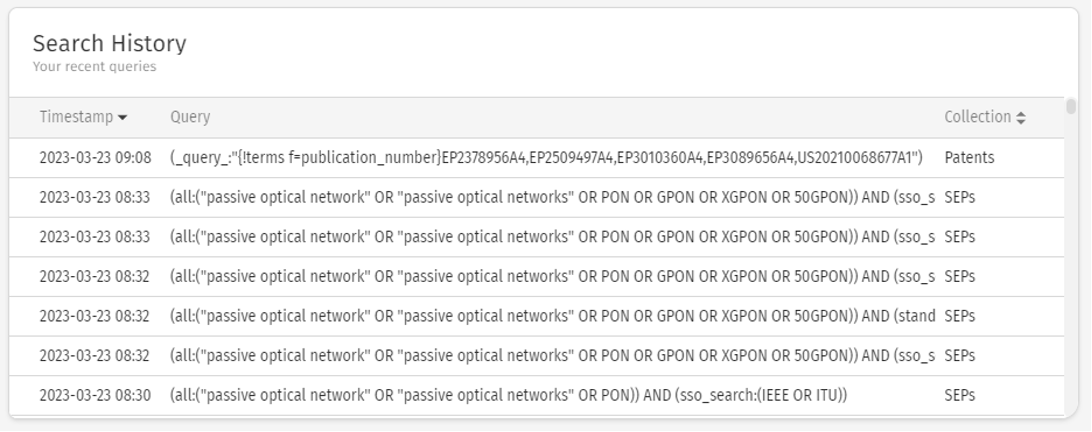Click the 2023-03-23 08:30 timestamp cell
The width and height of the screenshot is (1092, 432).
95,395
